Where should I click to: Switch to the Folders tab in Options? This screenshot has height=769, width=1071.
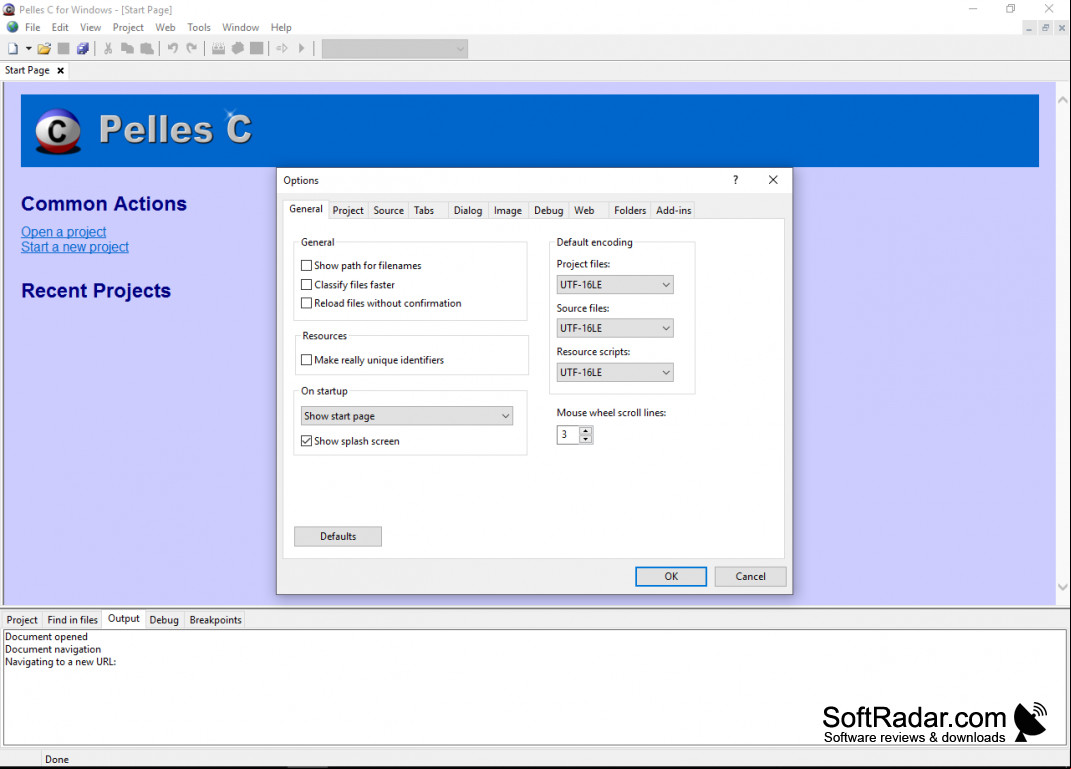point(630,210)
